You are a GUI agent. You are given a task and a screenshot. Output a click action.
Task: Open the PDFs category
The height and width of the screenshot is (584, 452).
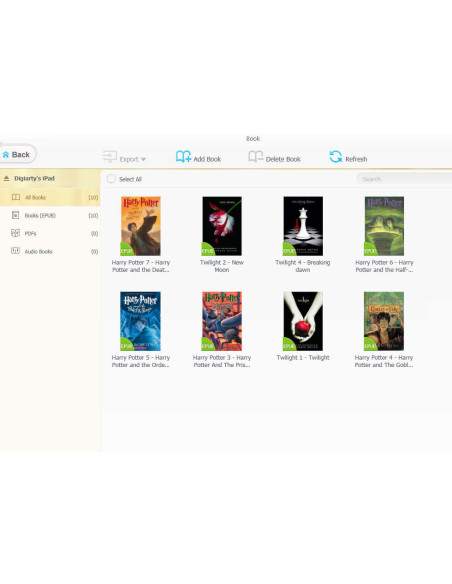point(50,234)
